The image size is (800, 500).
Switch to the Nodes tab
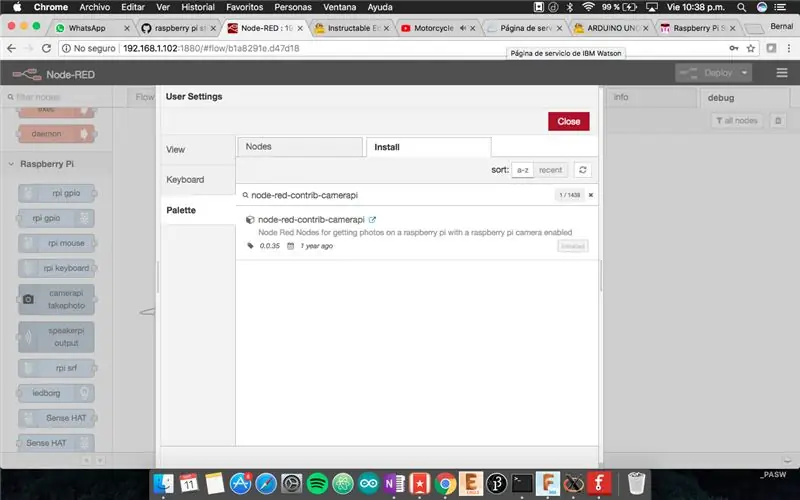300,147
